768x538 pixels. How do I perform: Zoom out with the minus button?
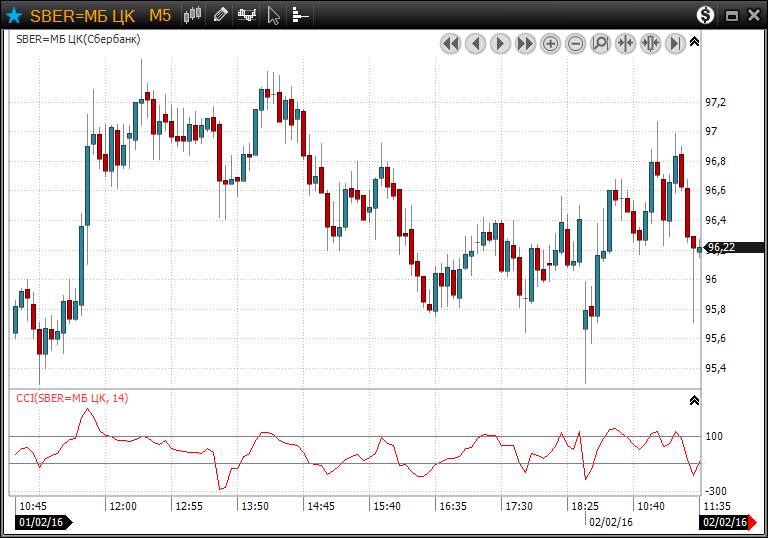[x=575, y=43]
